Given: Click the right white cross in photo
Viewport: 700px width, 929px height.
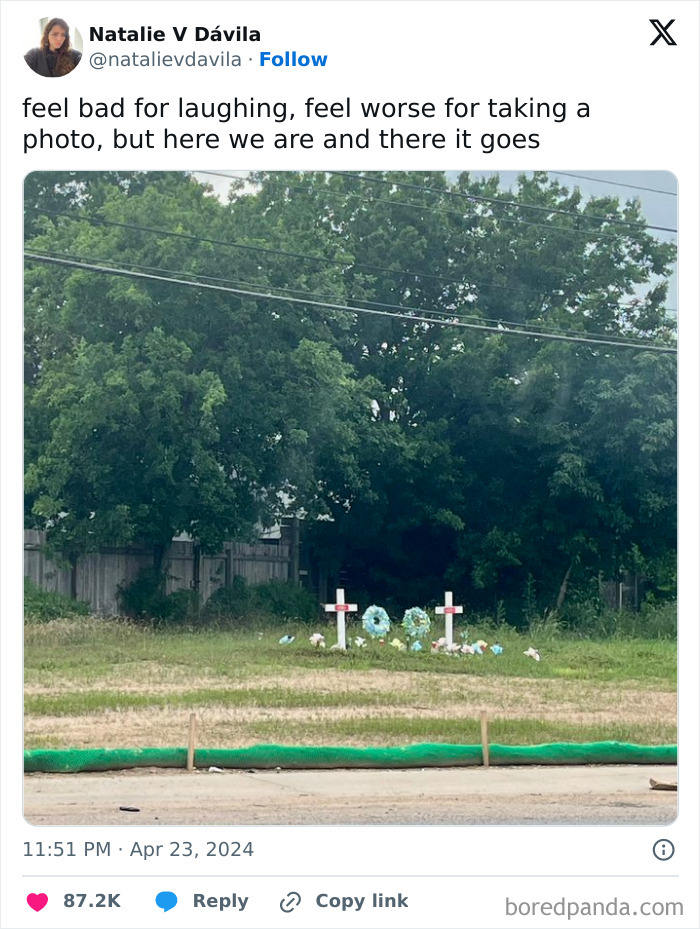Looking at the screenshot, I should tap(449, 619).
